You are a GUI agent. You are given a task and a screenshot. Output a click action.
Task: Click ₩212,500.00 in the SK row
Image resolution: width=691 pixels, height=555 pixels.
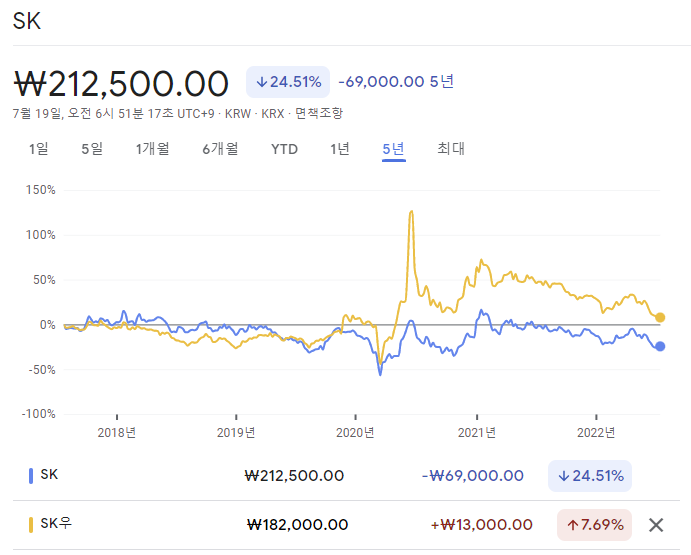pos(294,476)
